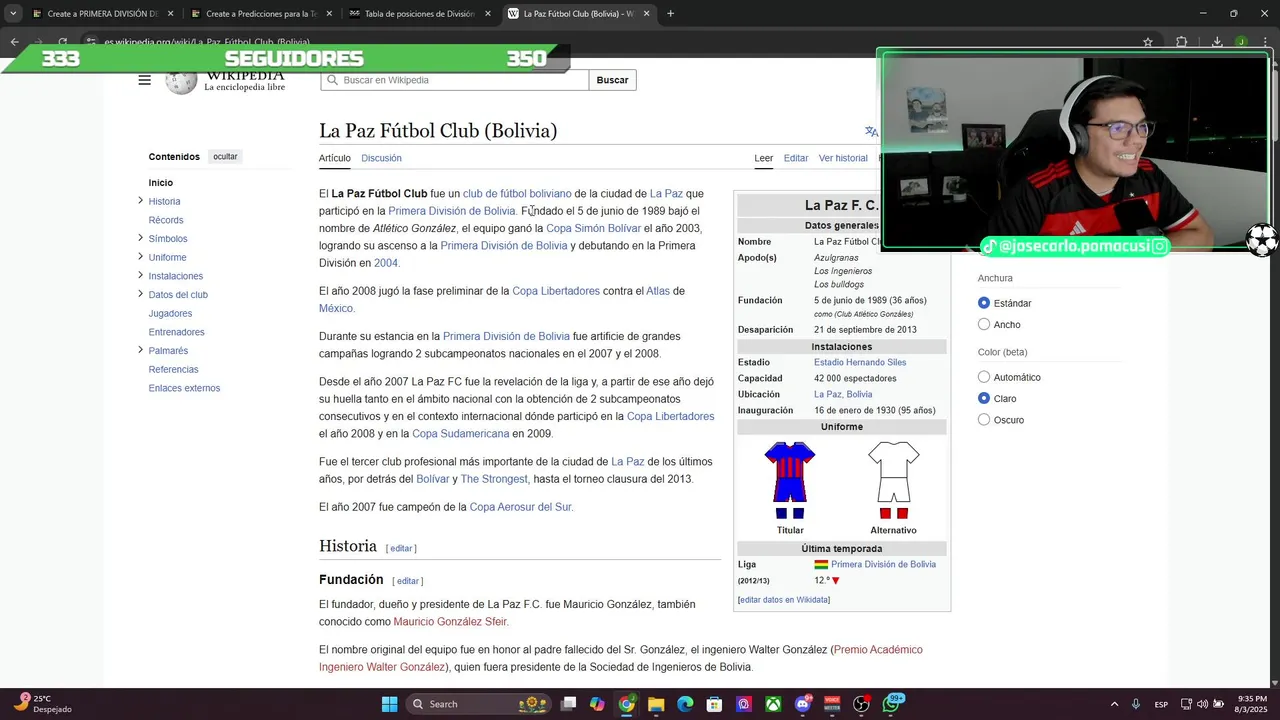1280x720 pixels.
Task: Open the weather widget showing 25°C
Action: coord(42,704)
